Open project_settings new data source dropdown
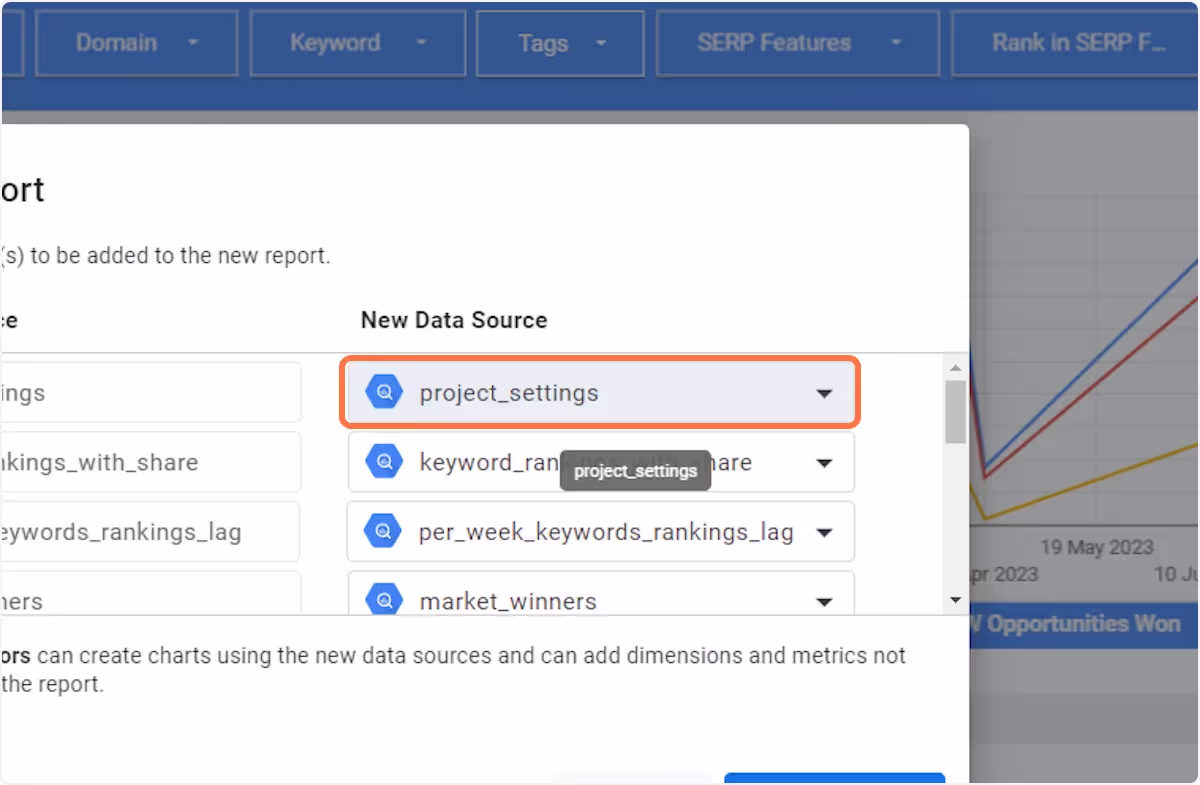 click(x=600, y=393)
